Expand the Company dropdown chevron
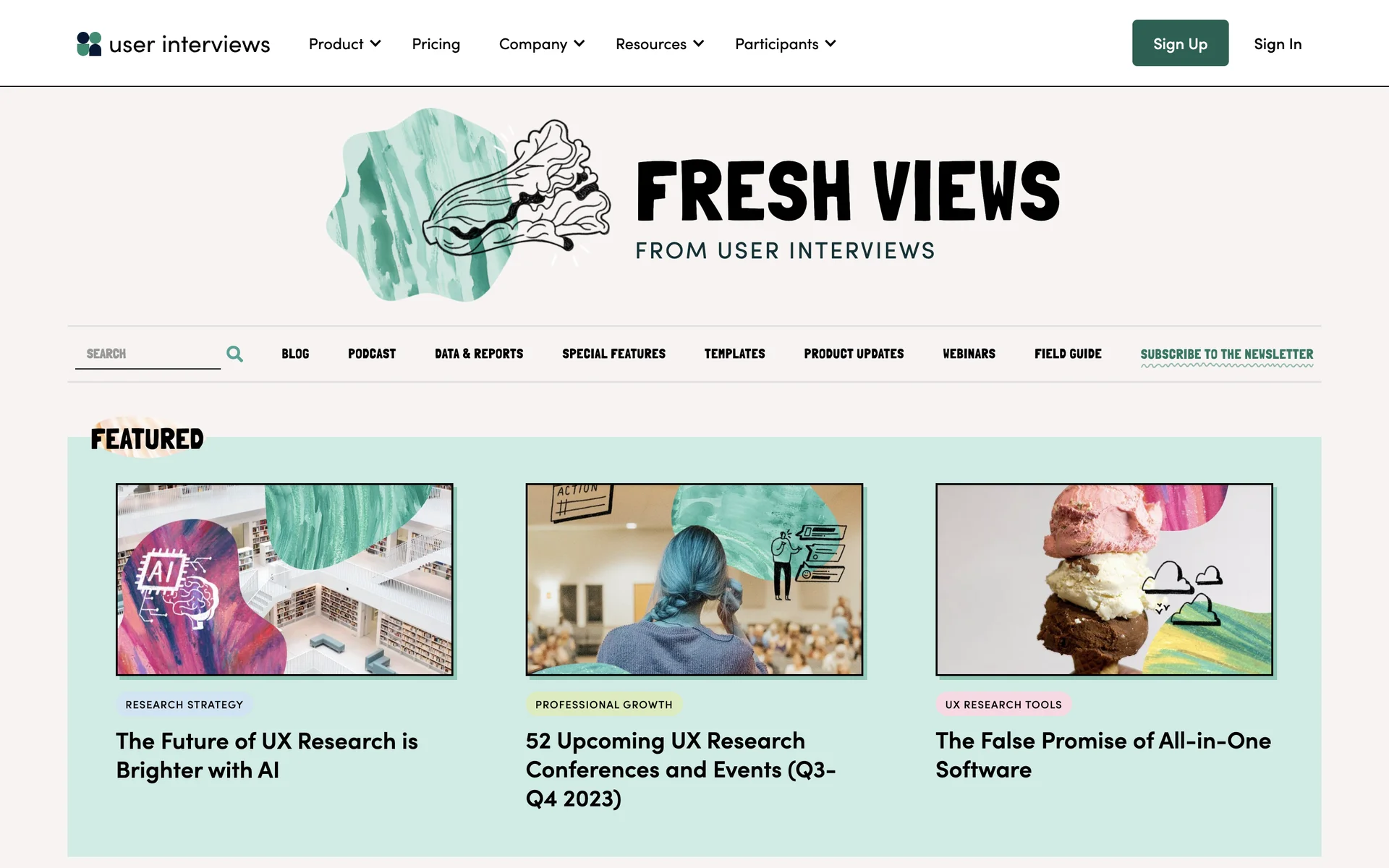The height and width of the screenshot is (868, 1389). [579, 44]
